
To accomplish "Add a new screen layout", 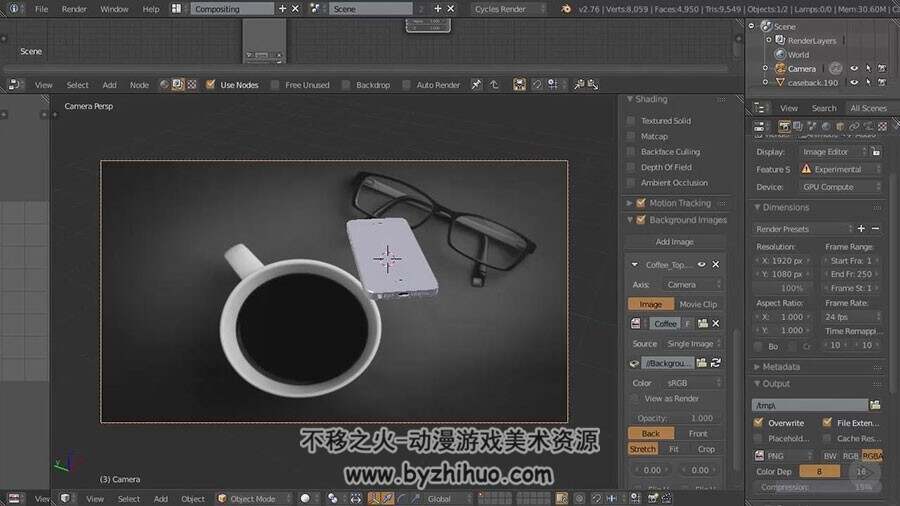I will coord(282,9).
